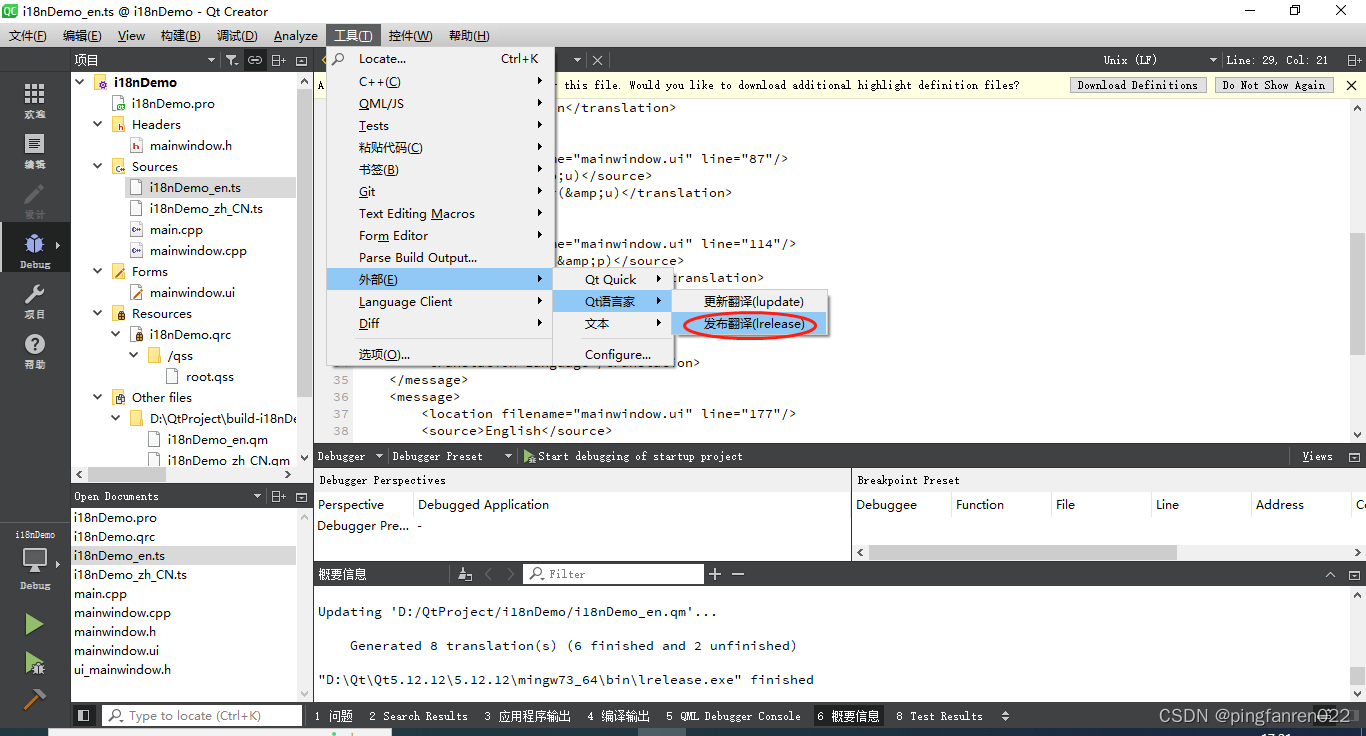Open the Unix (LF) line-ending dropdown
This screenshot has height=736, width=1366.
tap(1212, 59)
